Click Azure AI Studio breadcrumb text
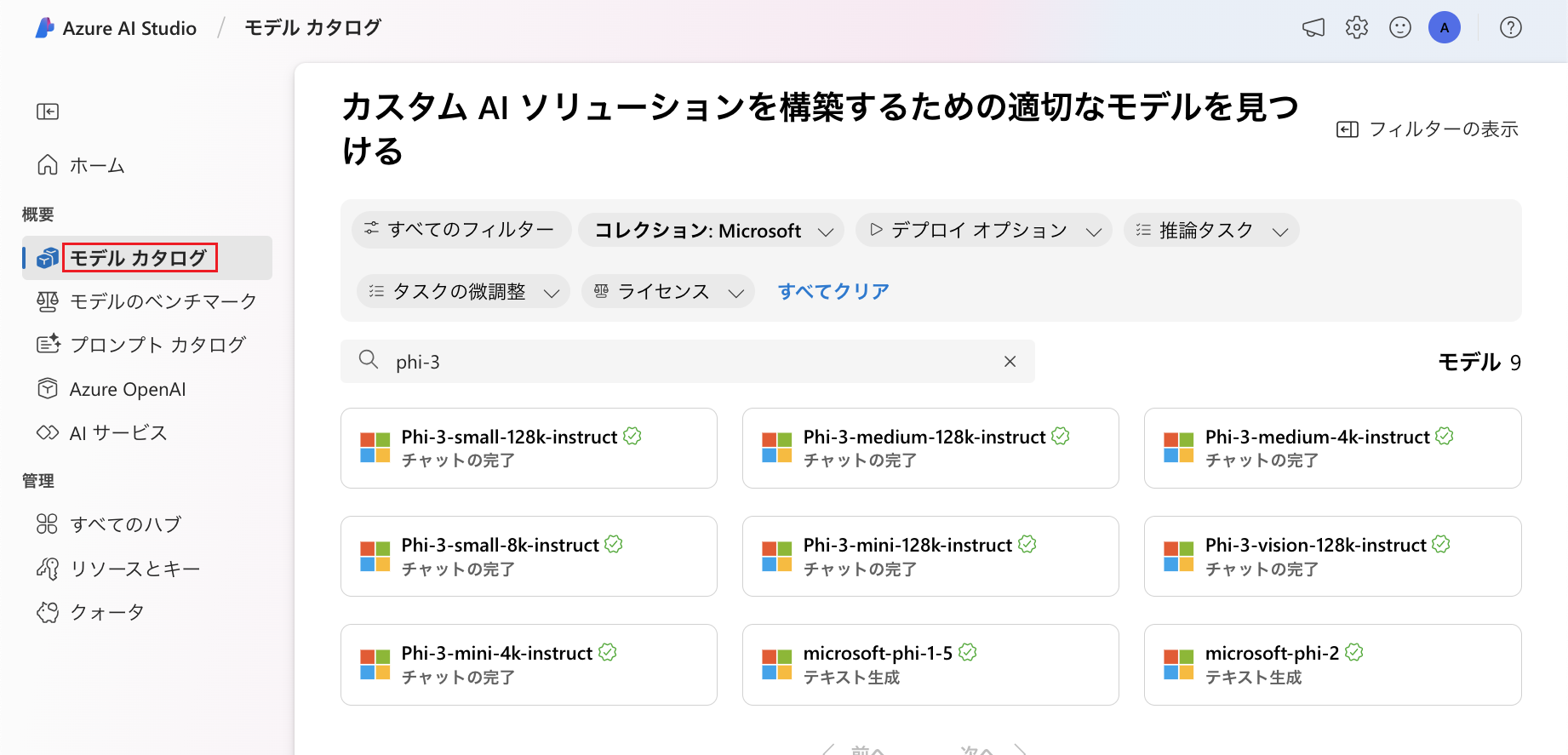This screenshot has width=1568, height=755. pyautogui.click(x=129, y=29)
